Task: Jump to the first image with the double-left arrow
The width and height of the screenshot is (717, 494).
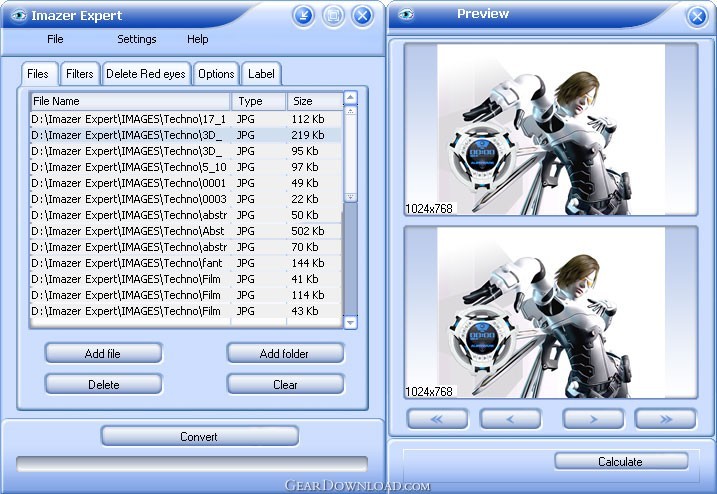Action: (437, 419)
